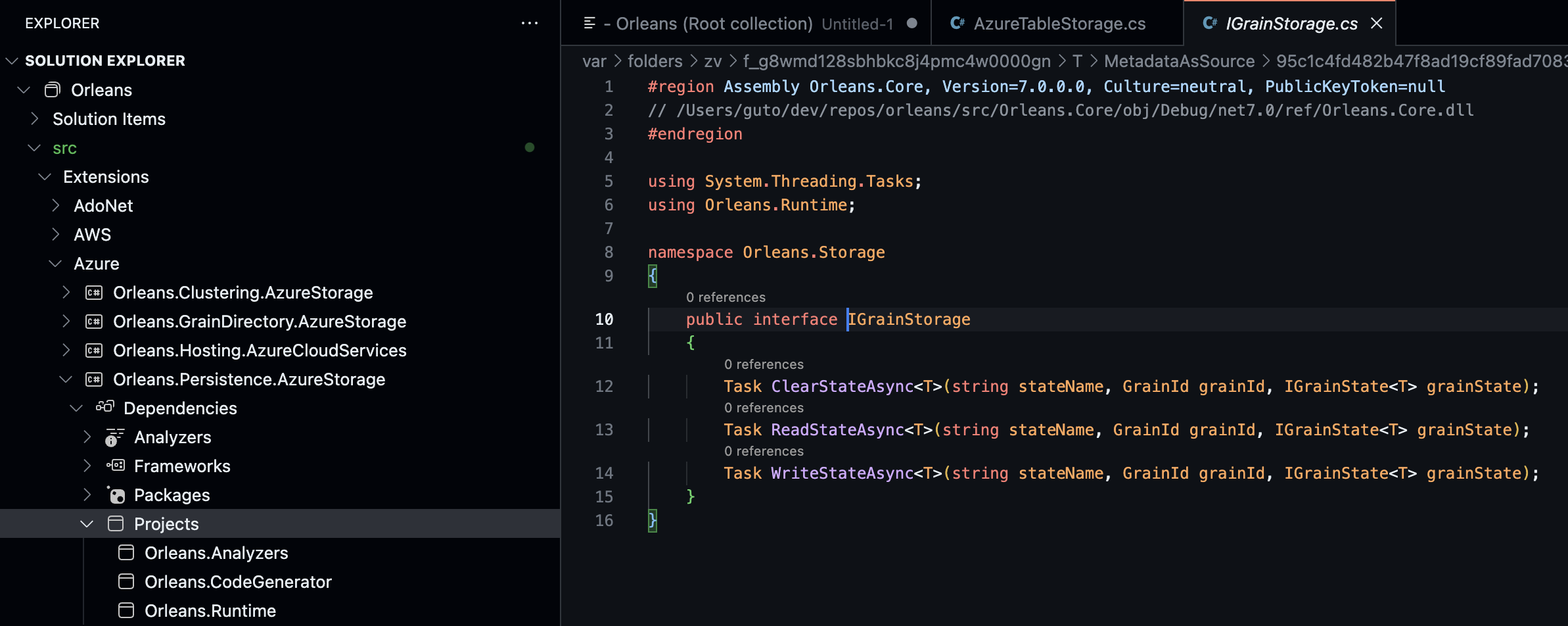Expand the Orleans.Clustering.AzureStorage project
Viewport: 1568px width, 626px height.
tap(66, 292)
